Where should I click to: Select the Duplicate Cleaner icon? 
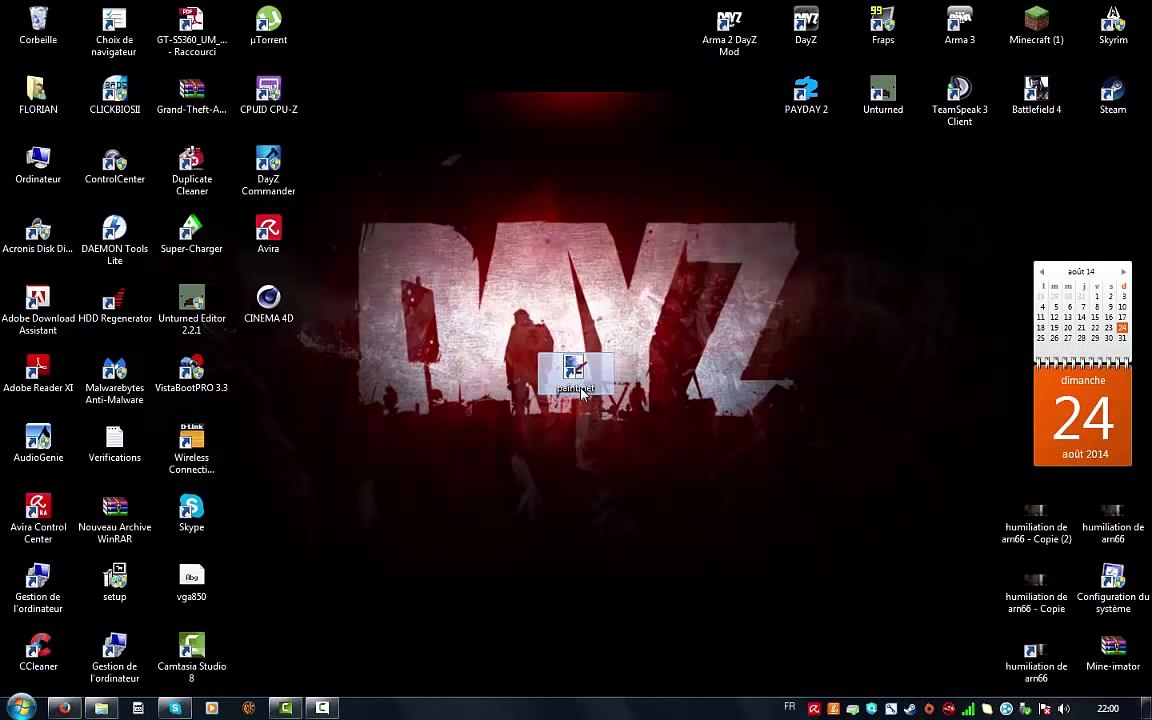[x=192, y=170]
